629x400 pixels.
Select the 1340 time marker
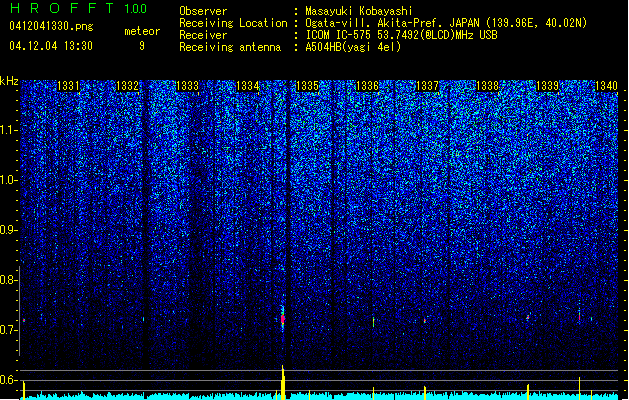coord(606,86)
